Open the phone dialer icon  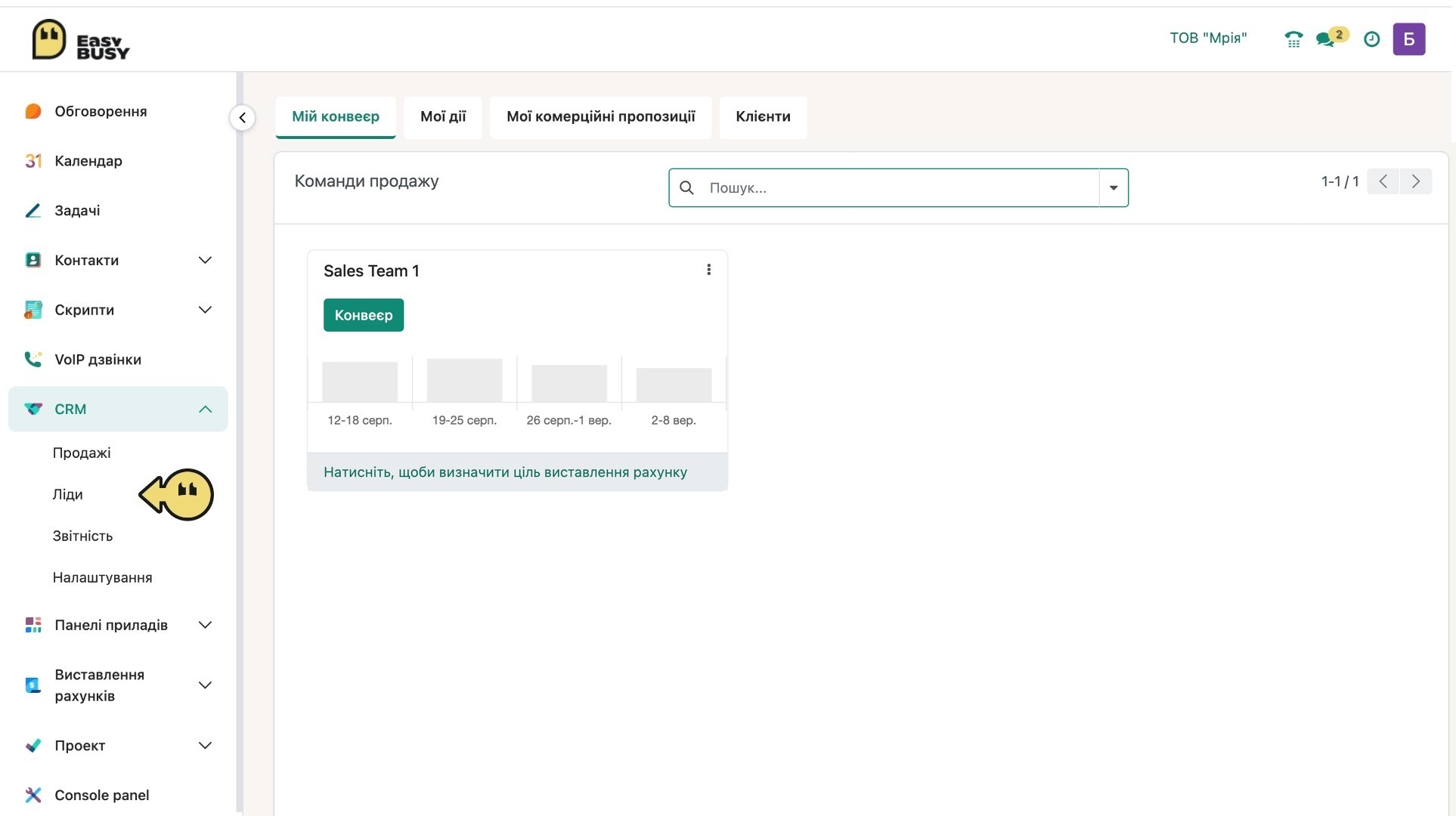(1293, 39)
